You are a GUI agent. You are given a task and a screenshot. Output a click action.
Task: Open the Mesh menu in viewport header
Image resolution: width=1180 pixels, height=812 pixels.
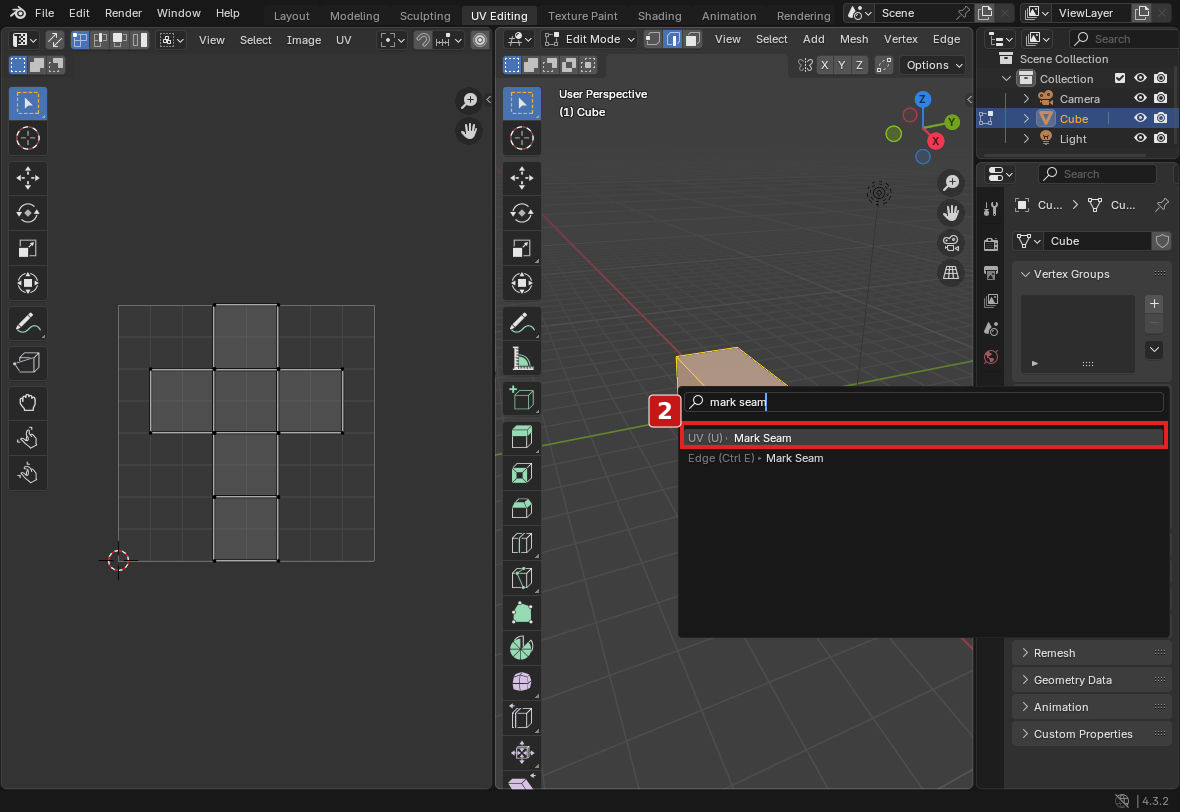tap(853, 39)
